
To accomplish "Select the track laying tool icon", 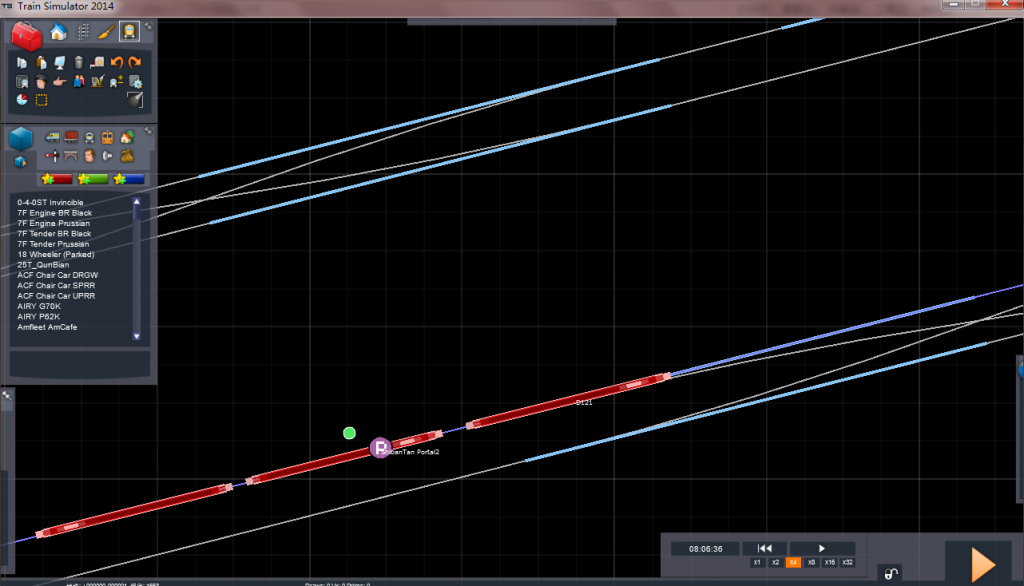I will click(x=83, y=32).
